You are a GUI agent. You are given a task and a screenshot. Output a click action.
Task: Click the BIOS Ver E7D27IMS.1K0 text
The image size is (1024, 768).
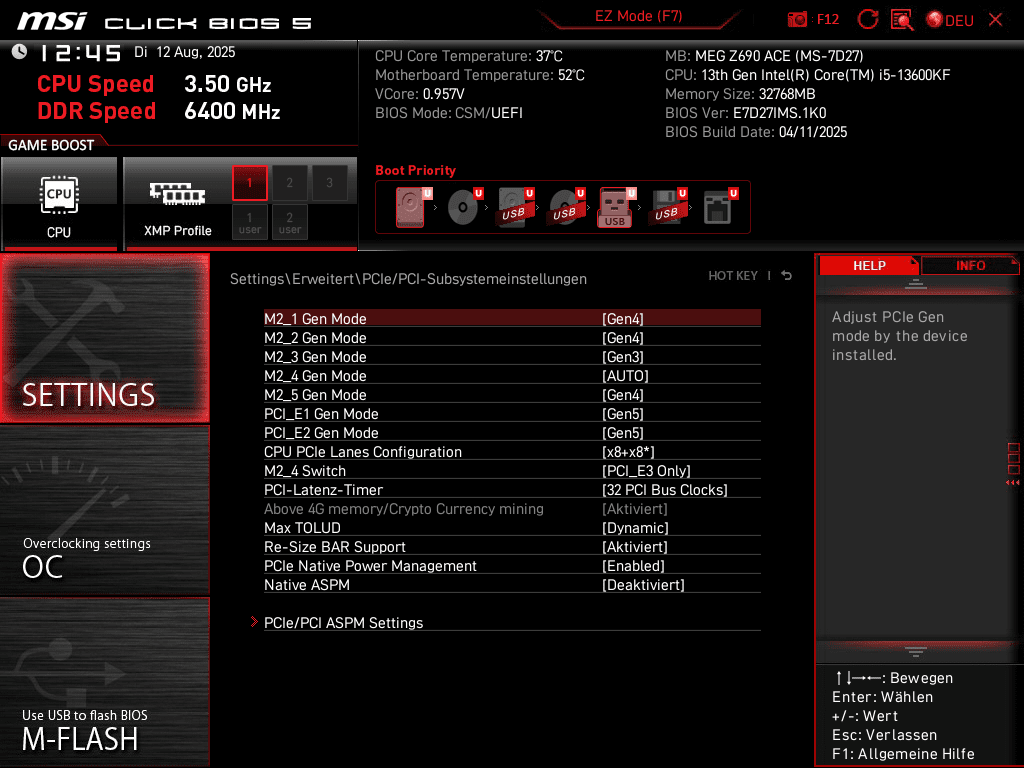745,112
